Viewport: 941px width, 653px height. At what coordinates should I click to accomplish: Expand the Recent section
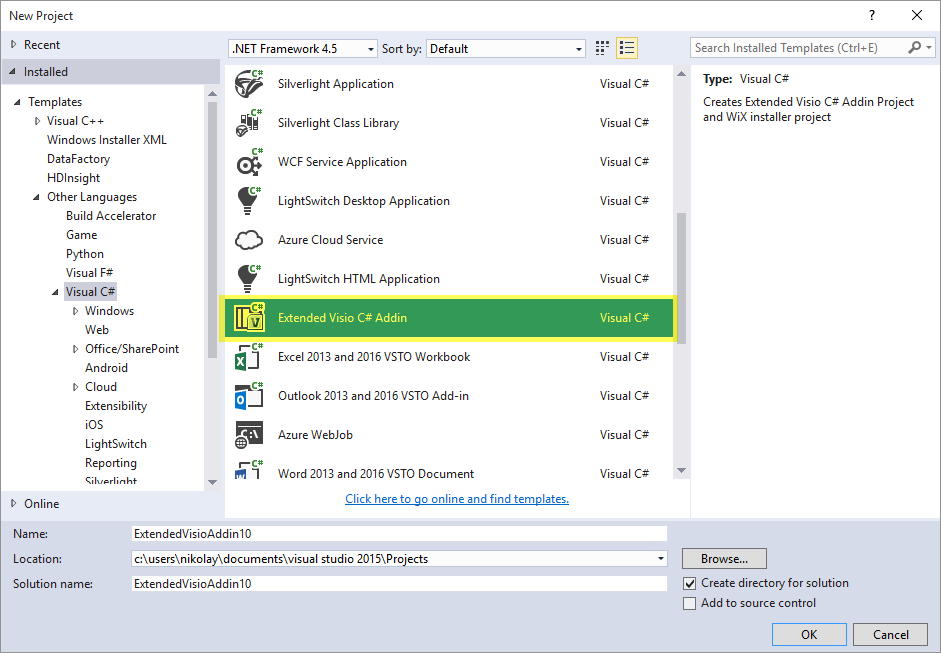[14, 44]
